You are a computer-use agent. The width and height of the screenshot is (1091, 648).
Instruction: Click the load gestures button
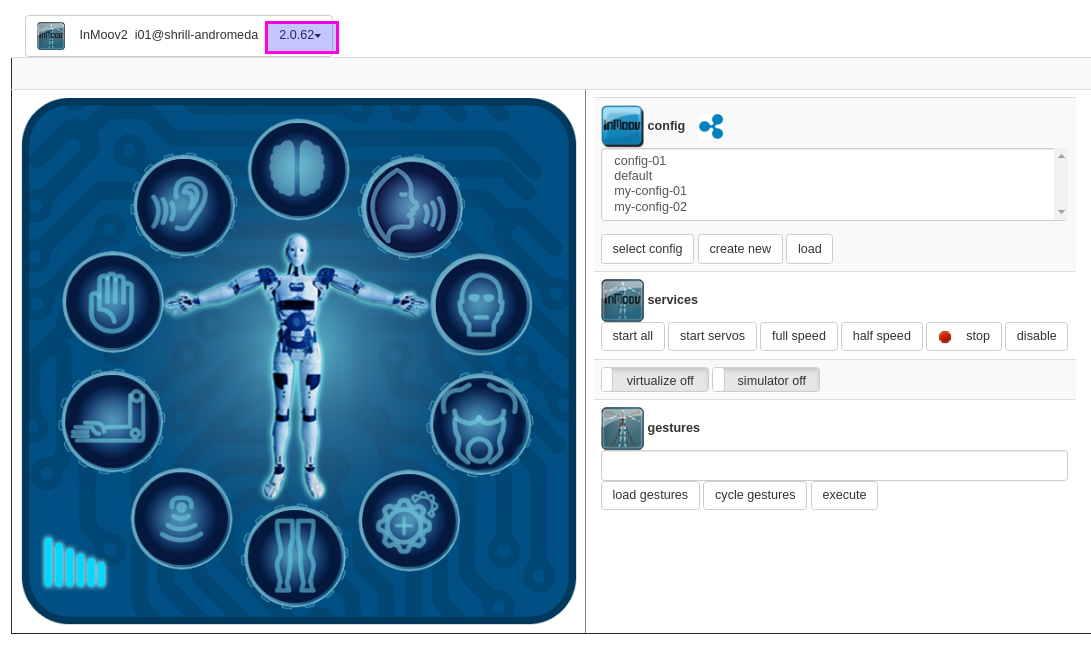[x=650, y=496]
